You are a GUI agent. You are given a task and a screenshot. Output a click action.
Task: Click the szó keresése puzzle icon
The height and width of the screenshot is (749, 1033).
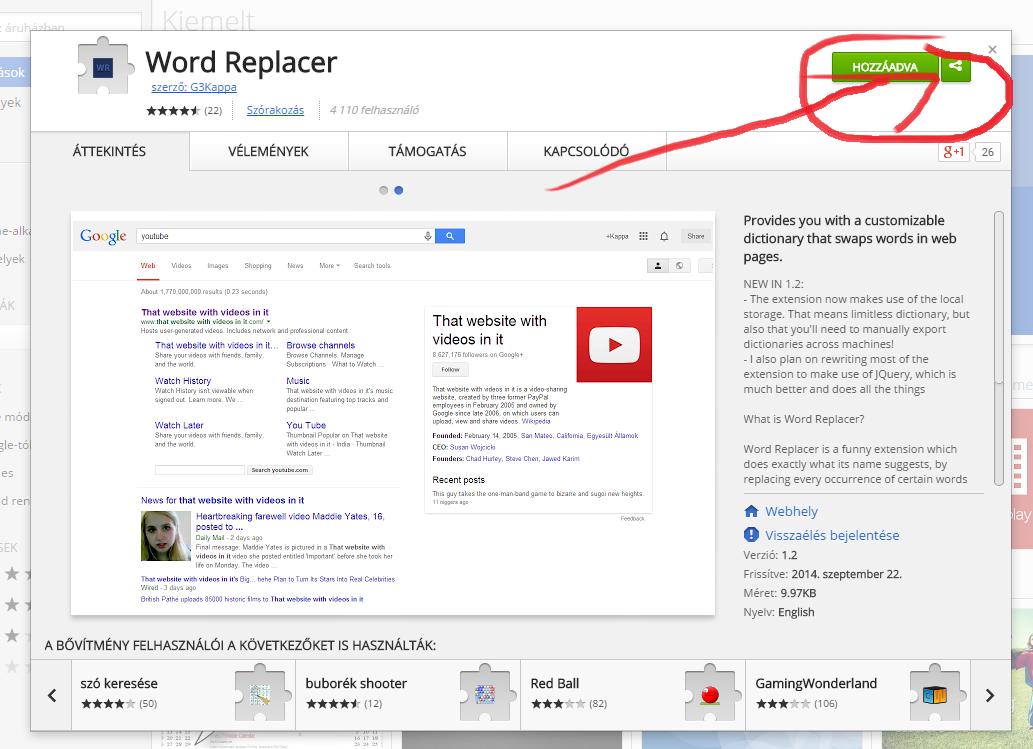[x=262, y=693]
